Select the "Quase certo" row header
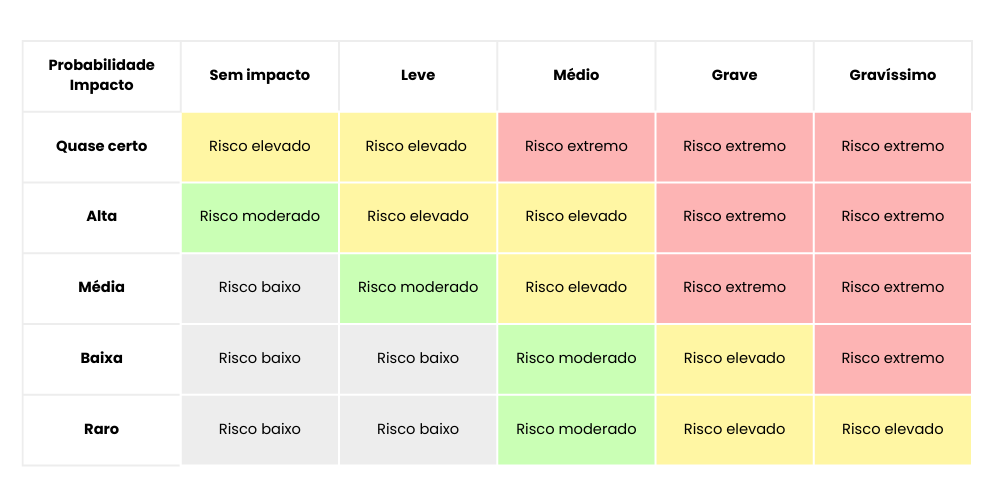1000x500 pixels. point(101,146)
